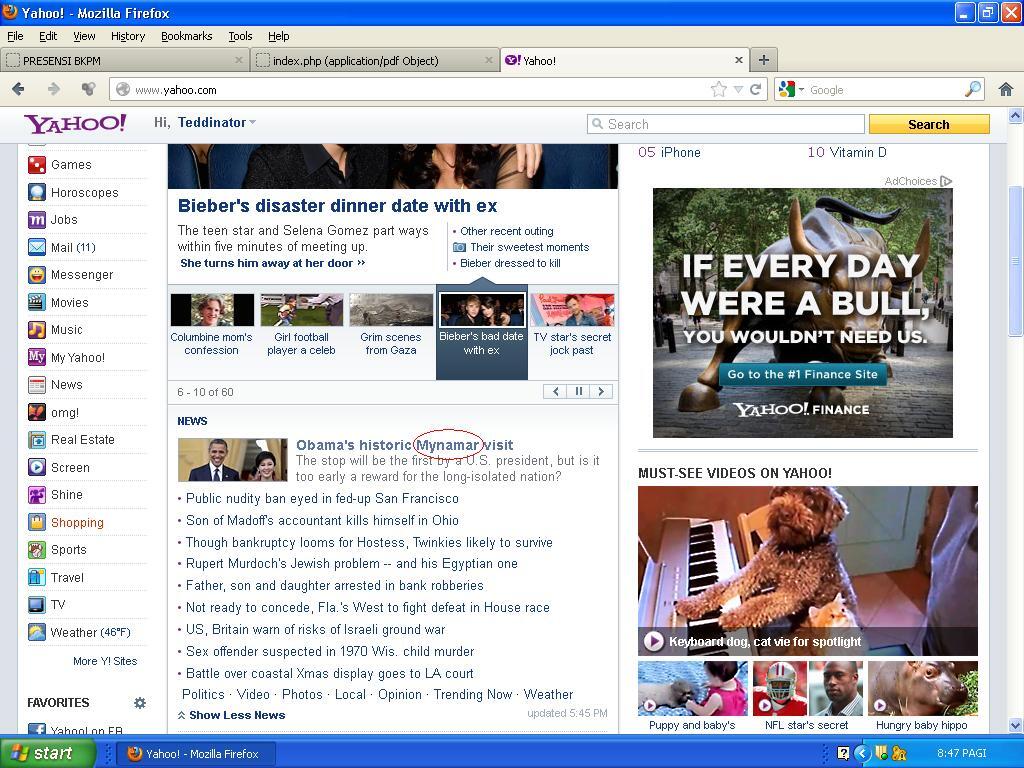Image resolution: width=1024 pixels, height=768 pixels.
Task: Open the Real Estate icon
Action: tap(37, 440)
